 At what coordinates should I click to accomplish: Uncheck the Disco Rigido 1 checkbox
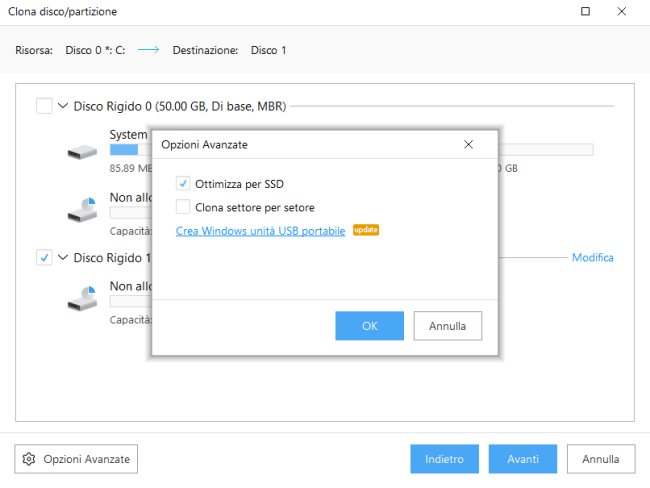[44, 258]
